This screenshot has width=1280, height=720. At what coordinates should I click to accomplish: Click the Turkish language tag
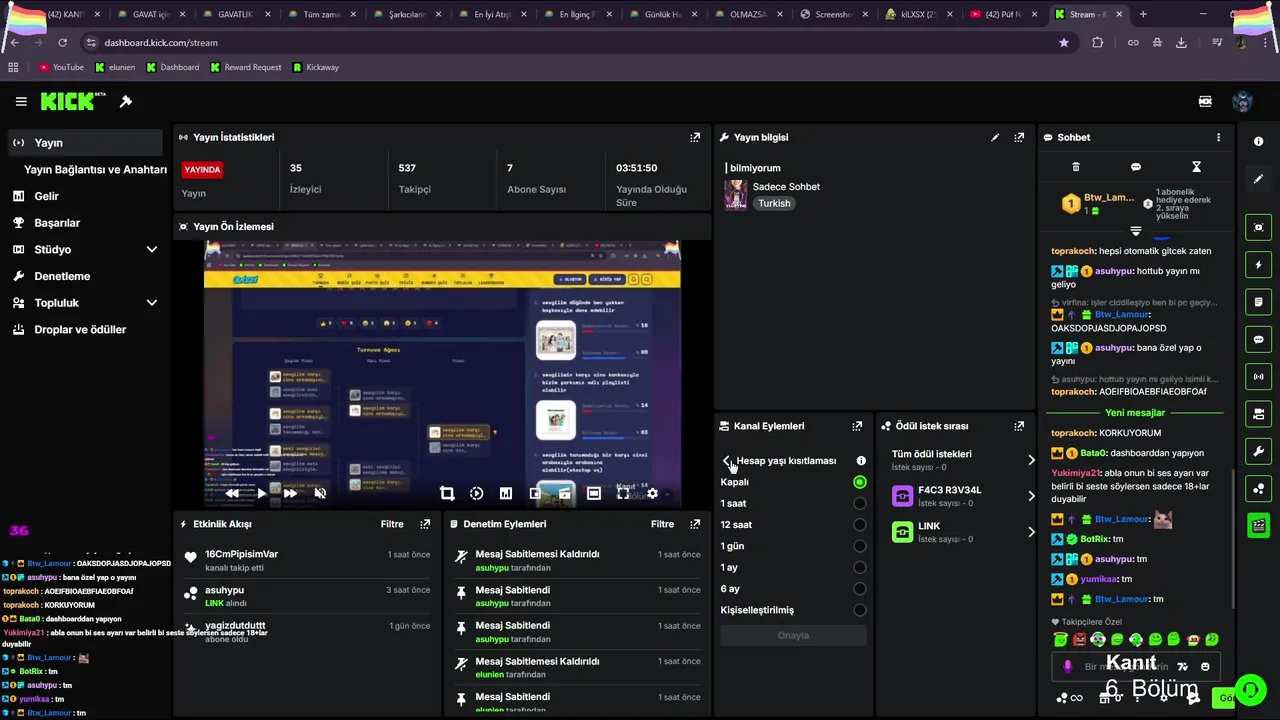point(774,203)
